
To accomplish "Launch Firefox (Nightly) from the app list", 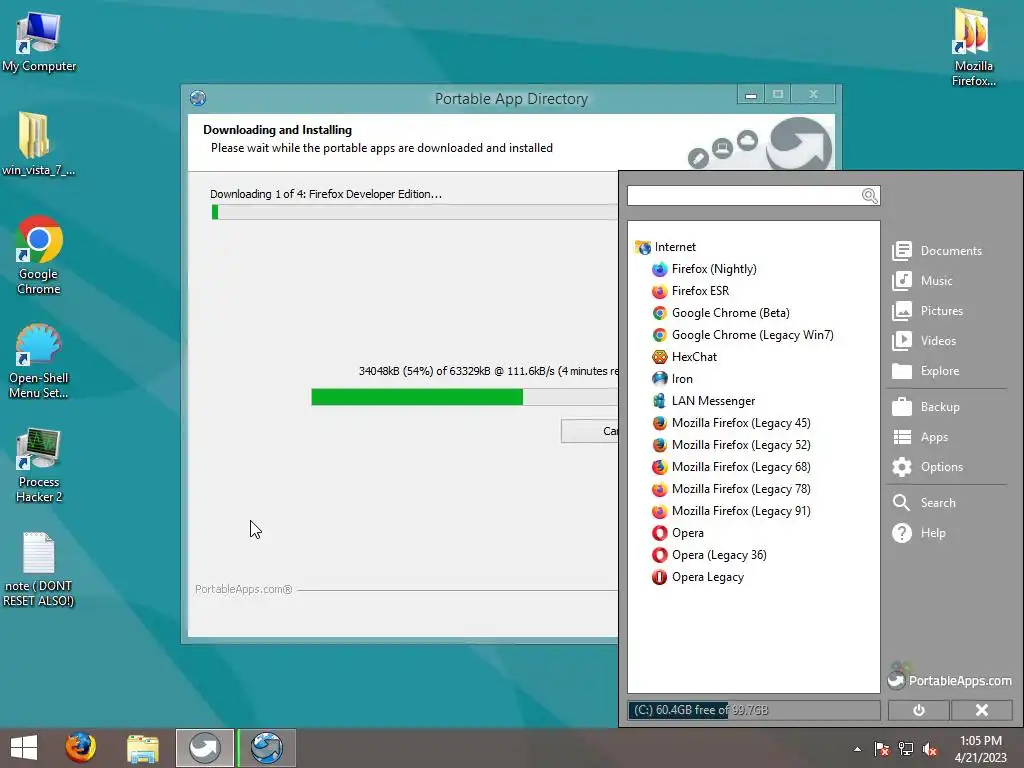I will (x=713, y=269).
